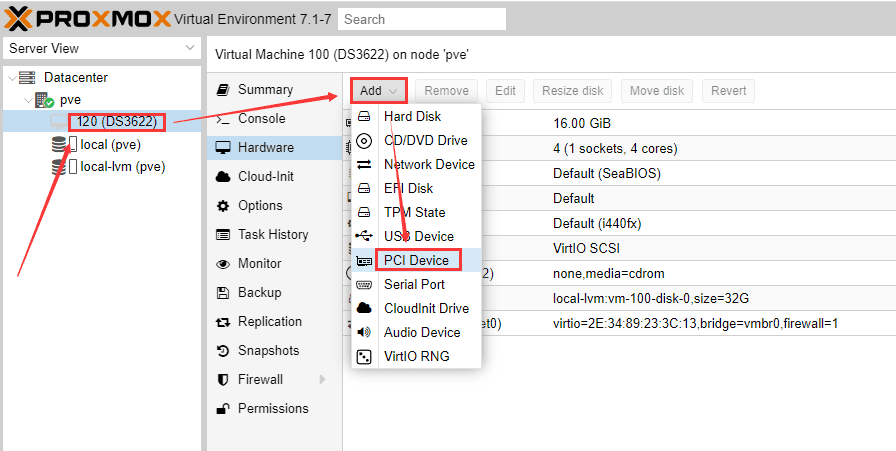Choose CloudInit Drive from Add menu
Viewport: 896px width, 451px height.
(417, 309)
